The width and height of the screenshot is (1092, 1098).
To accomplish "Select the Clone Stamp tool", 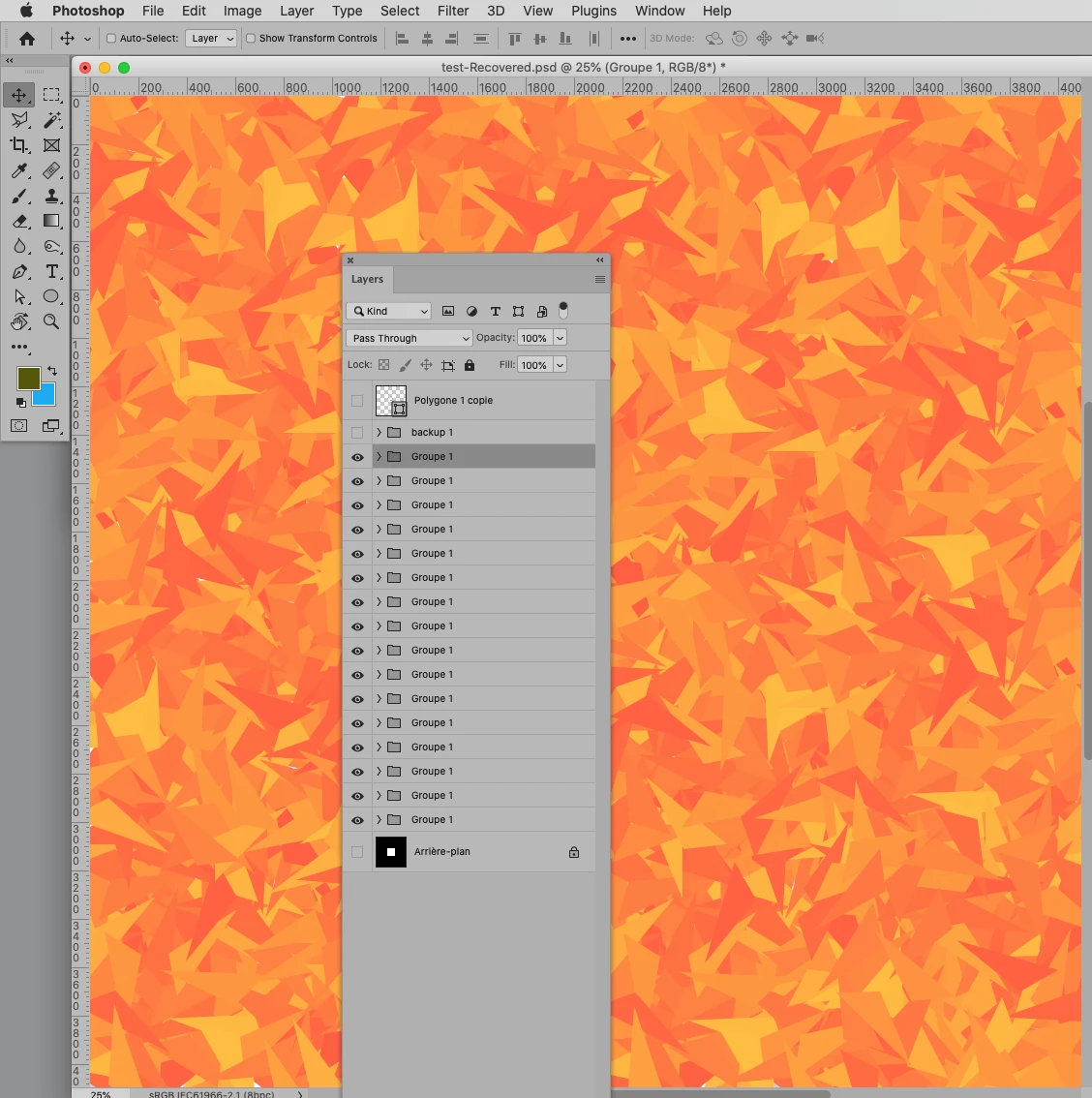I will click(x=51, y=196).
